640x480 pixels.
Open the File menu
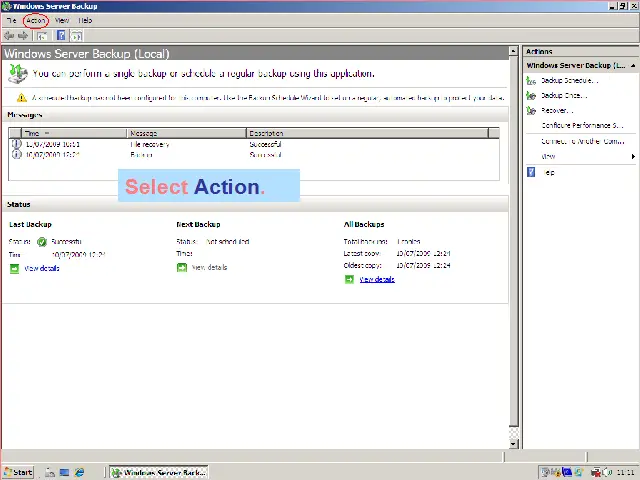pyautogui.click(x=11, y=20)
